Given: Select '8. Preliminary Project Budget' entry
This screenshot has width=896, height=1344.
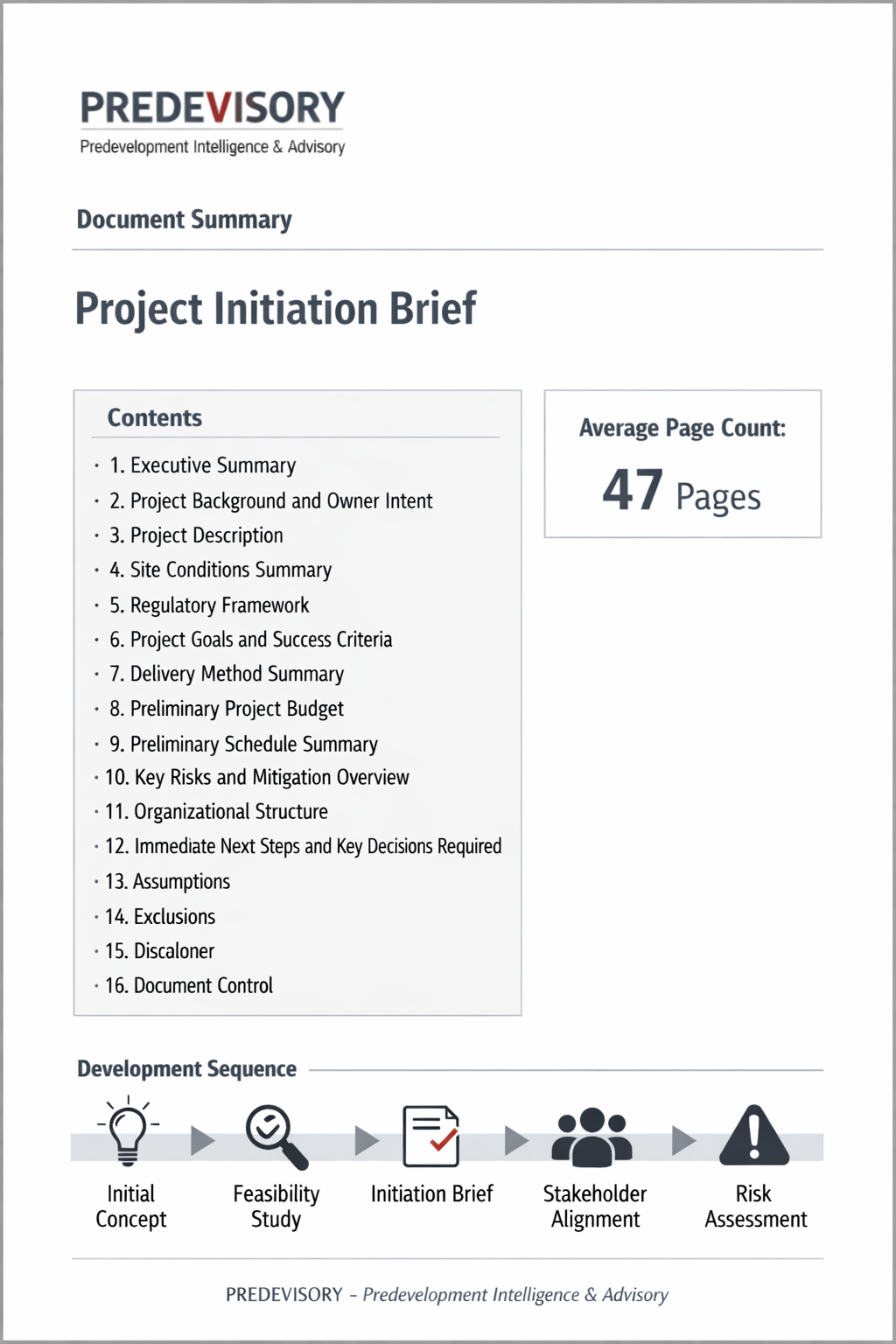Looking at the screenshot, I should (227, 709).
